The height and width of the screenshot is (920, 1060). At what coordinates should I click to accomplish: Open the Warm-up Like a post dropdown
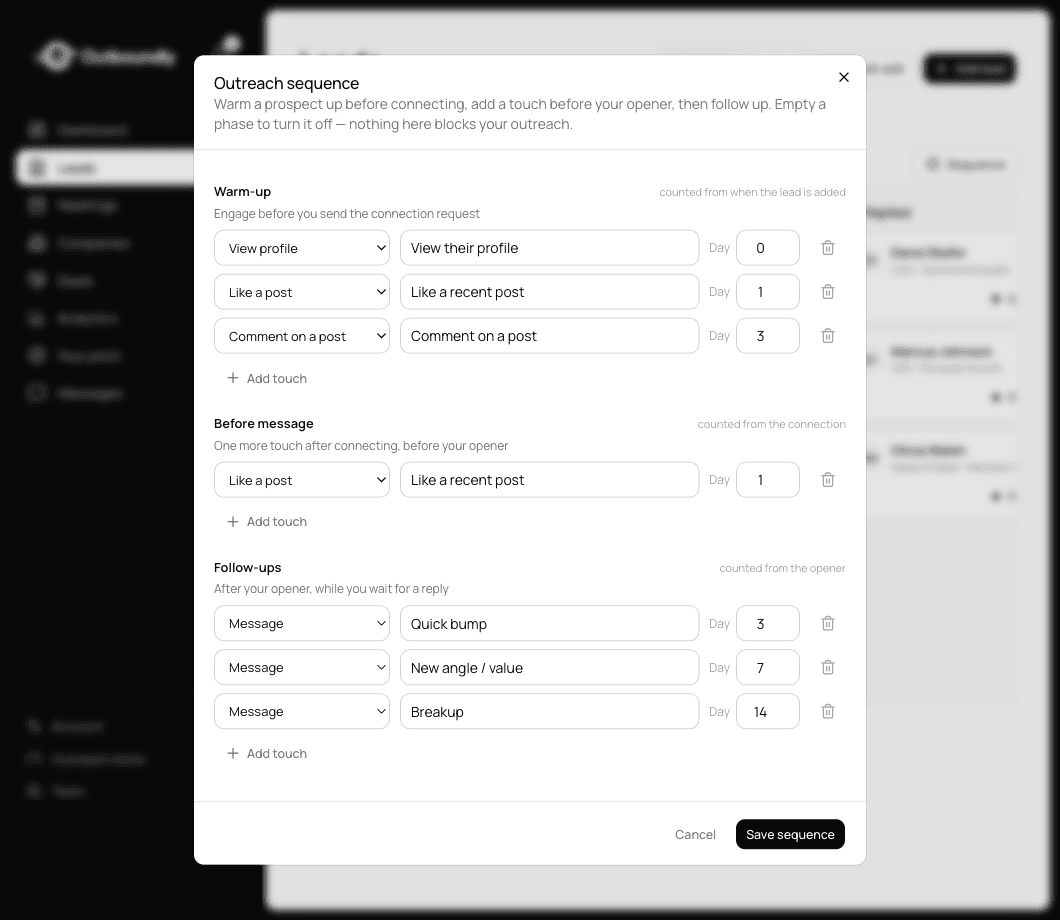coord(302,292)
